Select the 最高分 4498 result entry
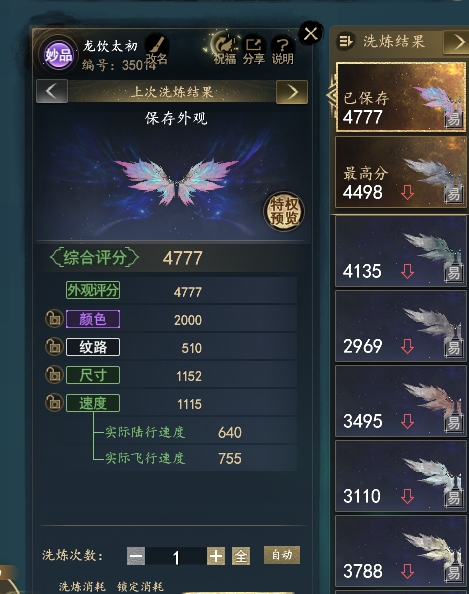Screen dimensions: 469x594 (401, 172)
